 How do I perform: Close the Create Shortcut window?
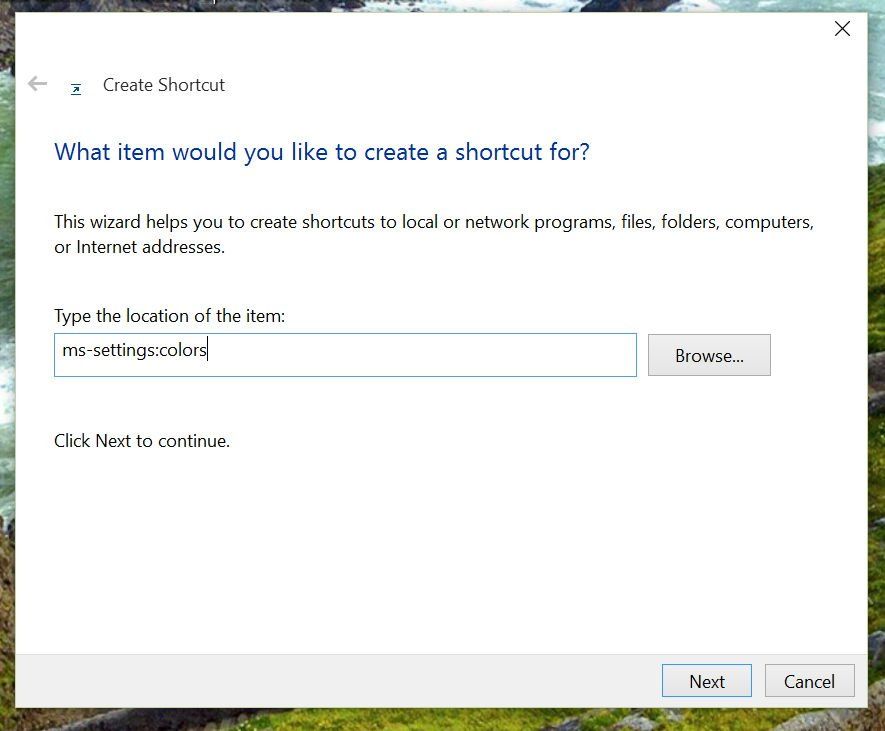point(842,28)
